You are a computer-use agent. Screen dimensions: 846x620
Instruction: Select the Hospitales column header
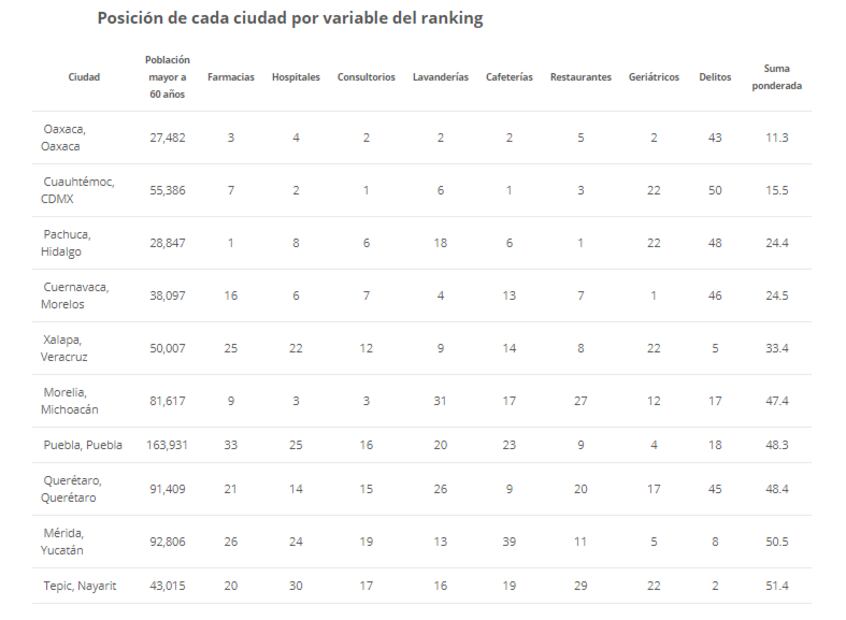click(296, 77)
